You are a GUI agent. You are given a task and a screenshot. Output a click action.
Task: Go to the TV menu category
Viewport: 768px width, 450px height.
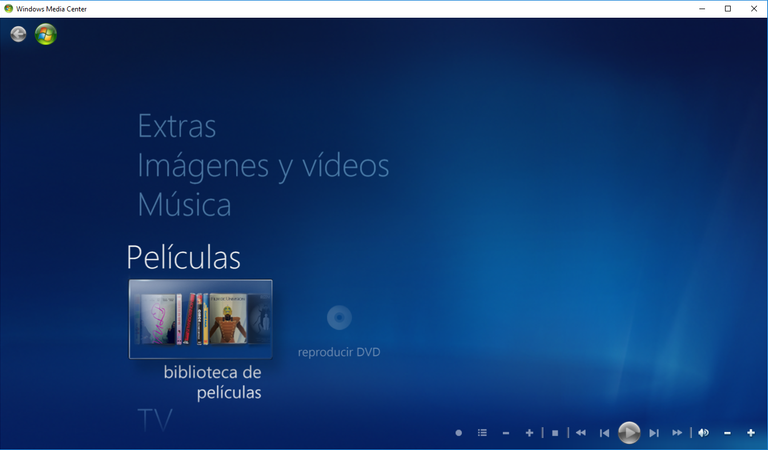point(155,420)
